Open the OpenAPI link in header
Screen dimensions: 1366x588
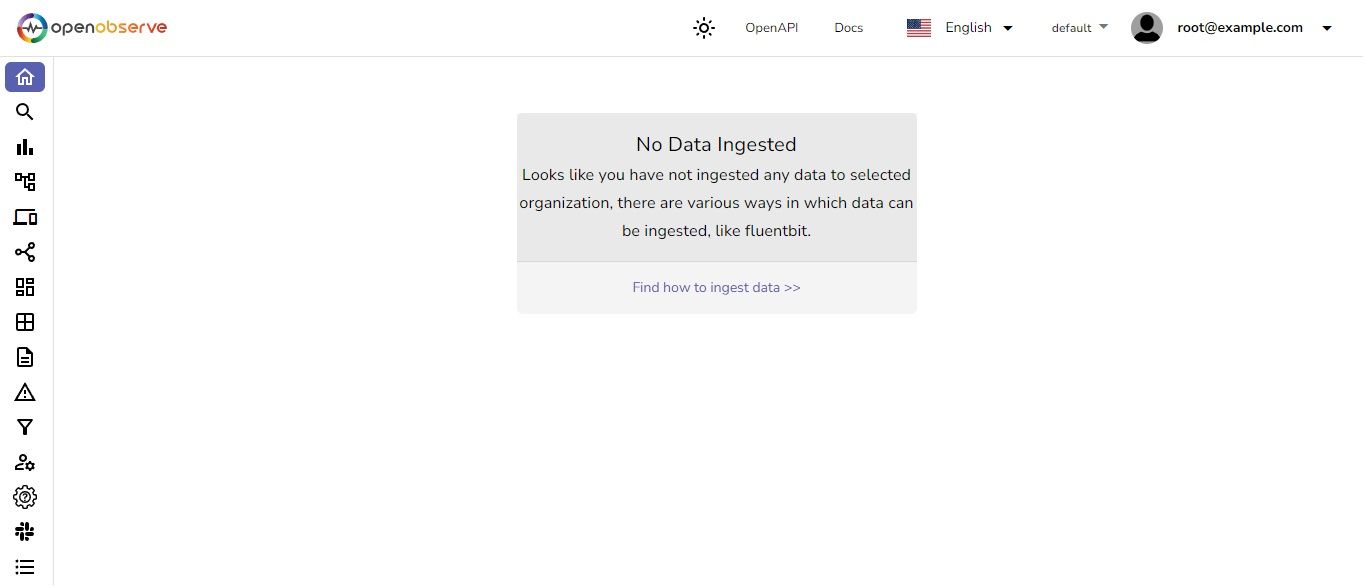[x=771, y=28]
